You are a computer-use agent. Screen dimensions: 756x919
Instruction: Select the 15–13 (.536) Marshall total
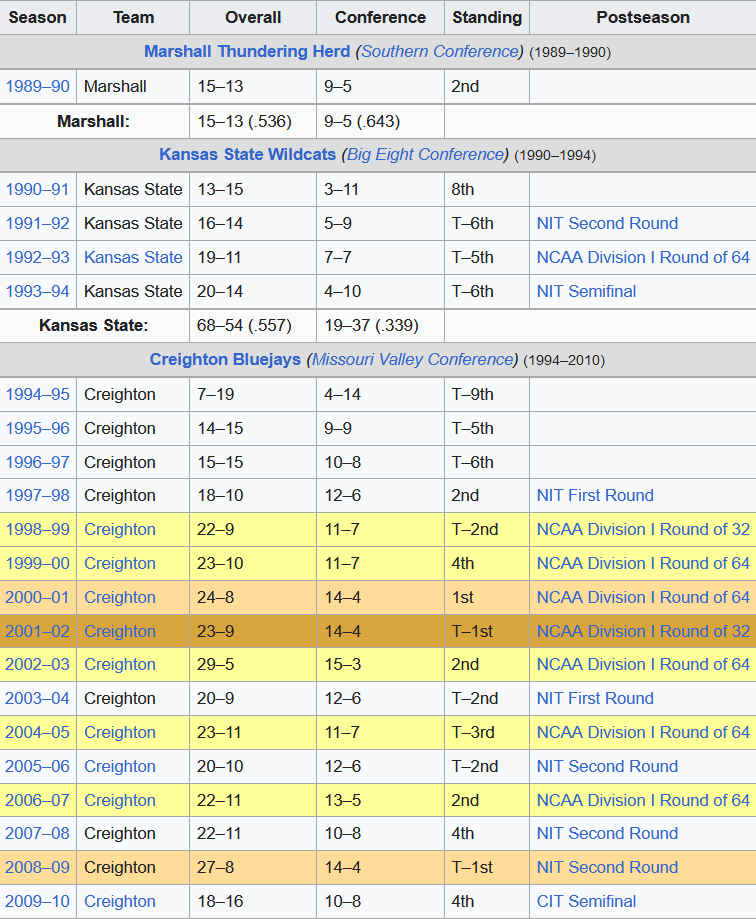click(x=253, y=122)
